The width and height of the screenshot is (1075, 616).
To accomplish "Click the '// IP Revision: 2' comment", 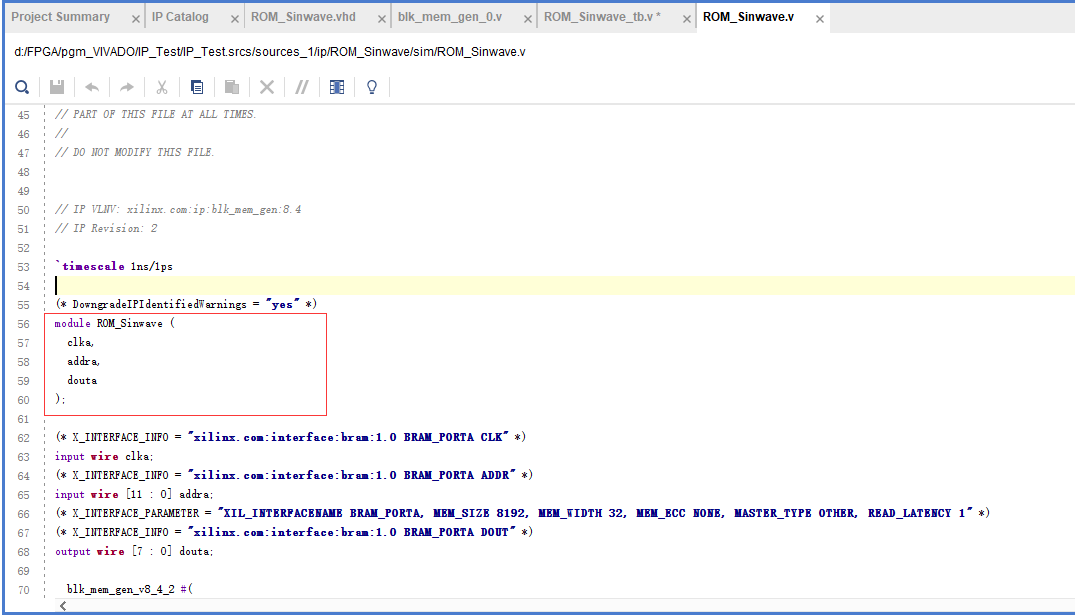I will click(106, 229).
